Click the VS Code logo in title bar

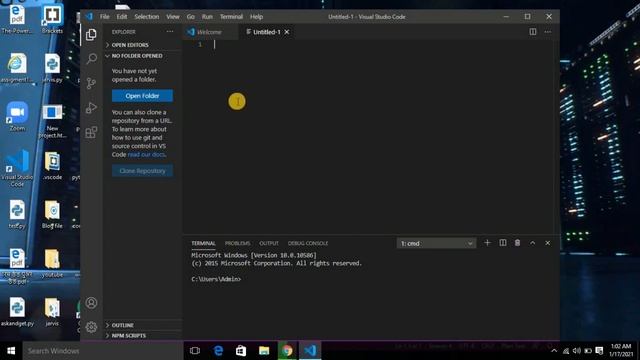click(x=89, y=17)
